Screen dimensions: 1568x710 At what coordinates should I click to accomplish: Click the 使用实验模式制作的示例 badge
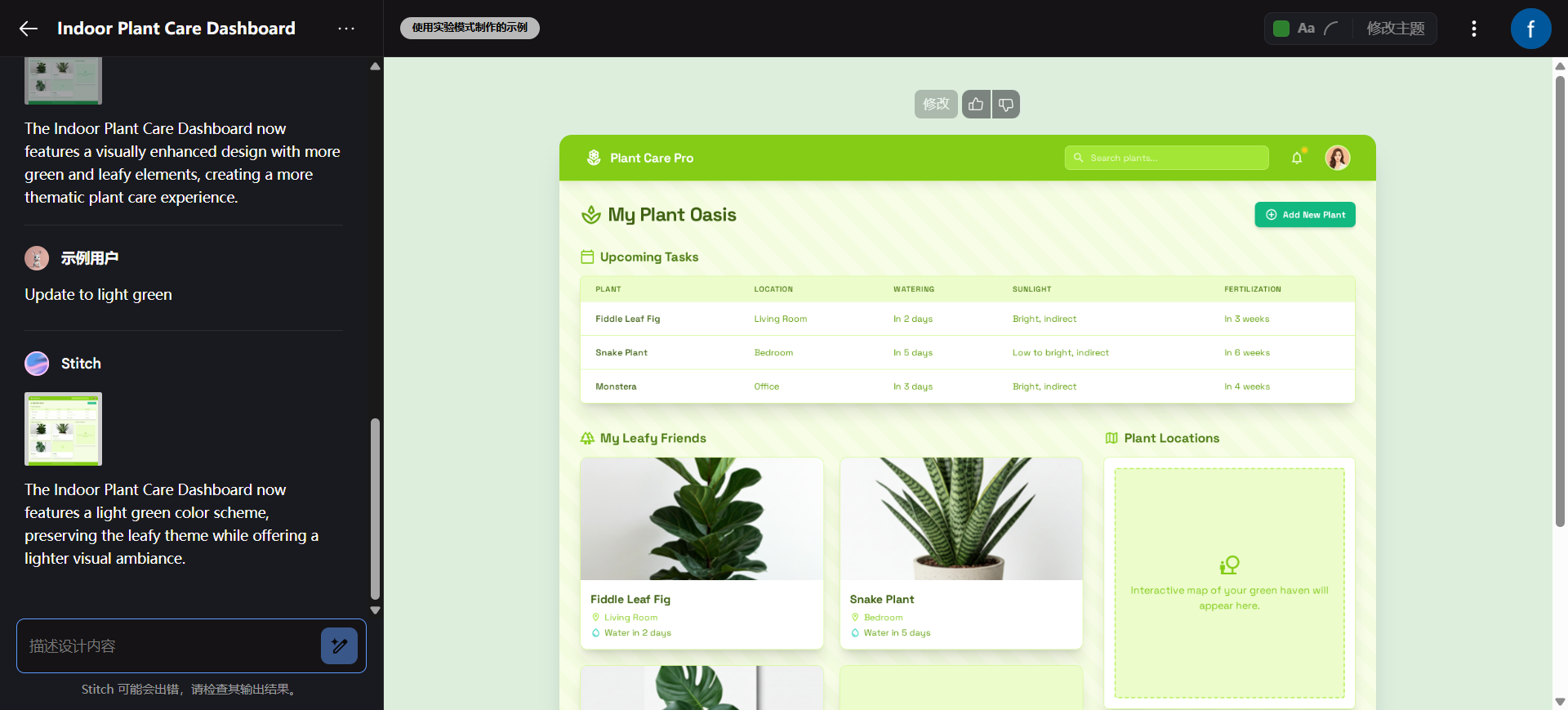click(470, 28)
